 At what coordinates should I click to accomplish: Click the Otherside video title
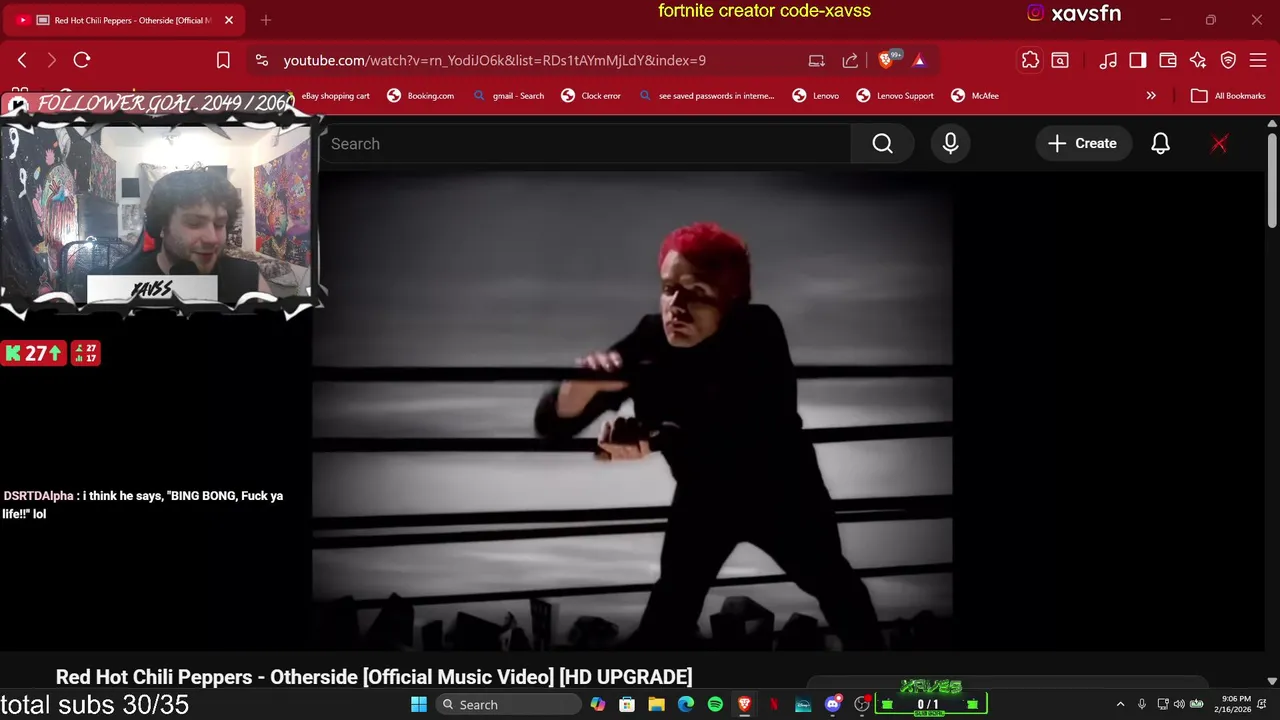374,677
